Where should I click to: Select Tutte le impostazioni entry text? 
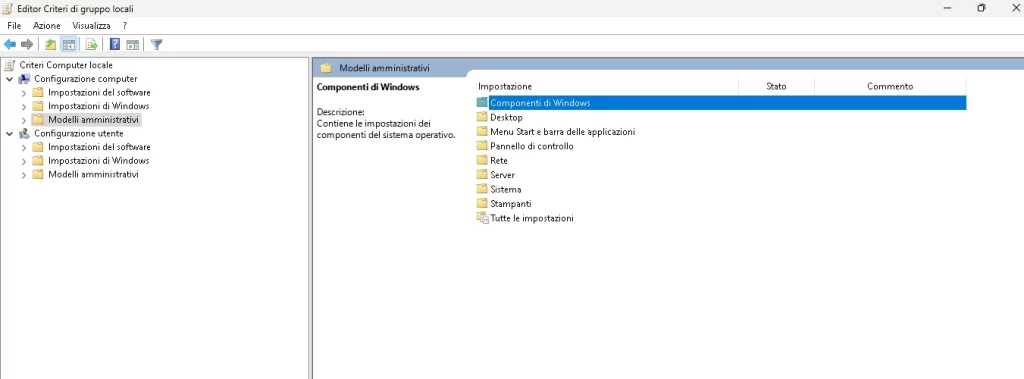tap(532, 218)
